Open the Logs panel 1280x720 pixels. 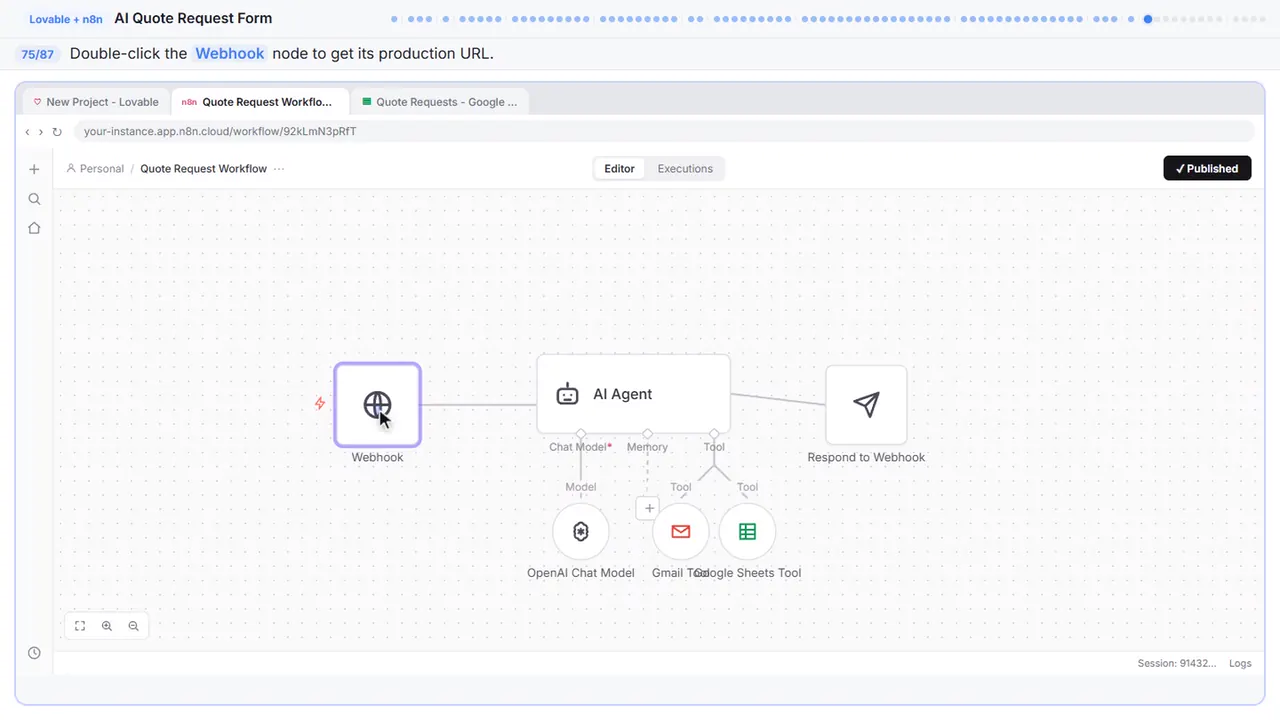(1240, 664)
